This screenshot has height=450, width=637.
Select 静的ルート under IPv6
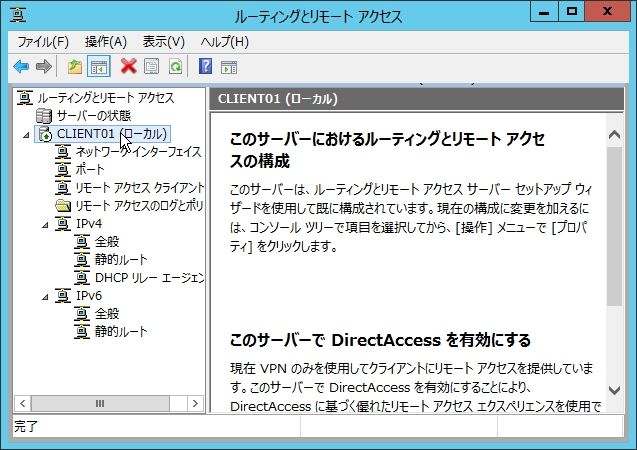coord(121,331)
